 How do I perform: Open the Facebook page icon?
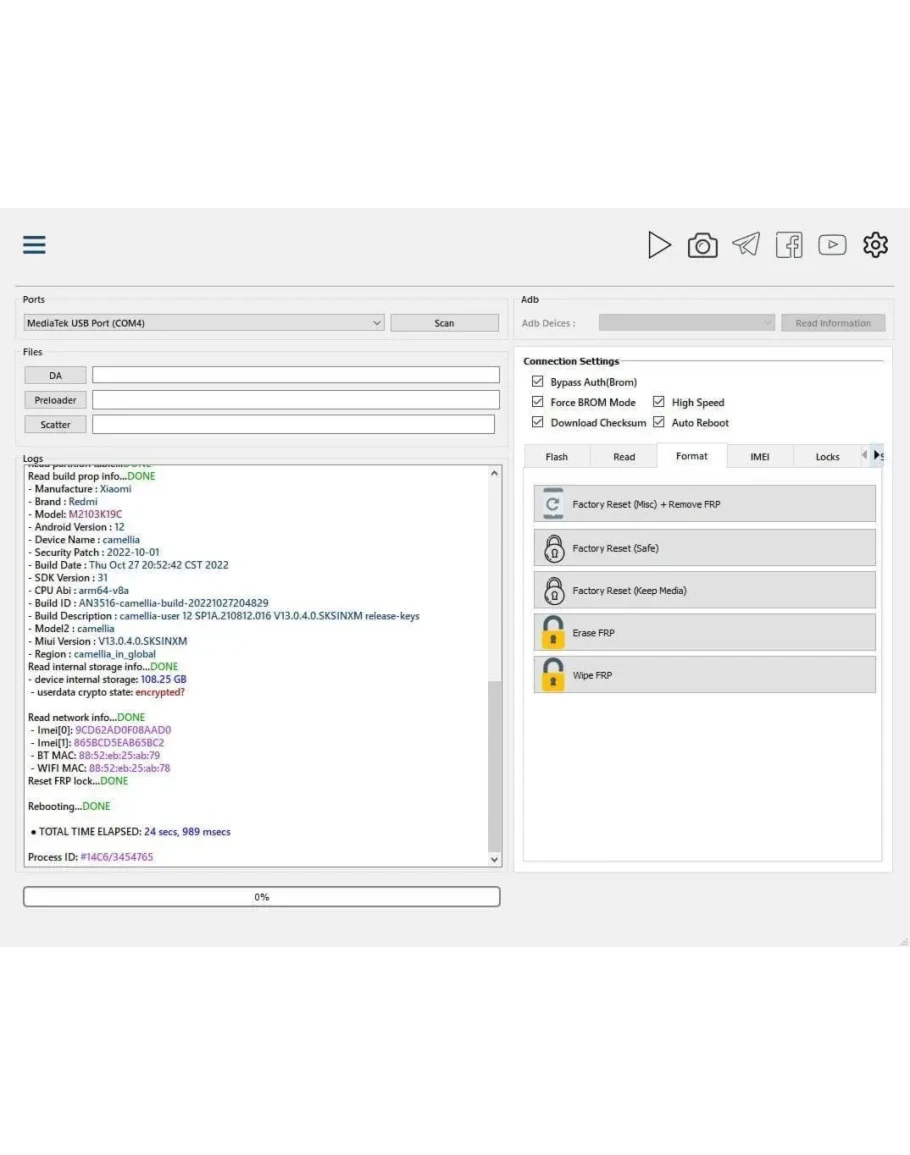click(789, 245)
